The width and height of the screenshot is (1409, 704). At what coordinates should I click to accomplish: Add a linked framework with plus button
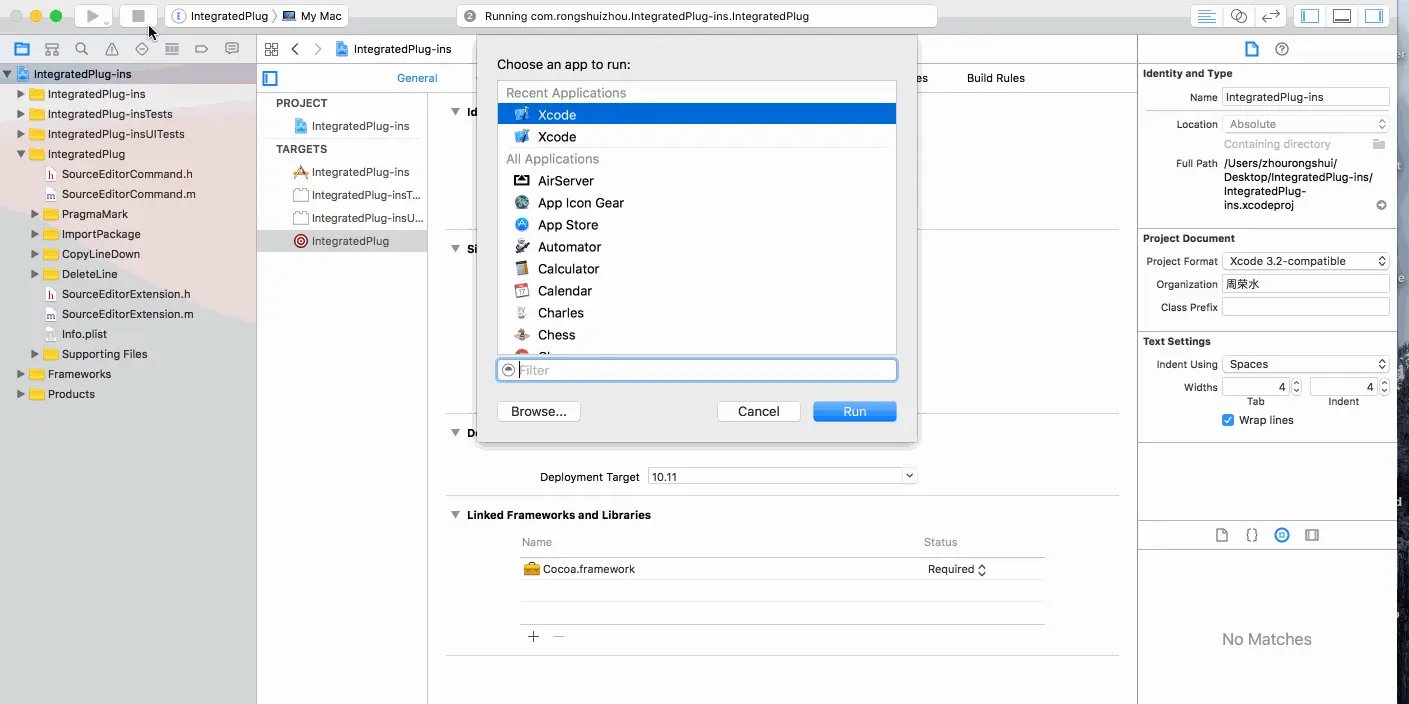coord(533,636)
